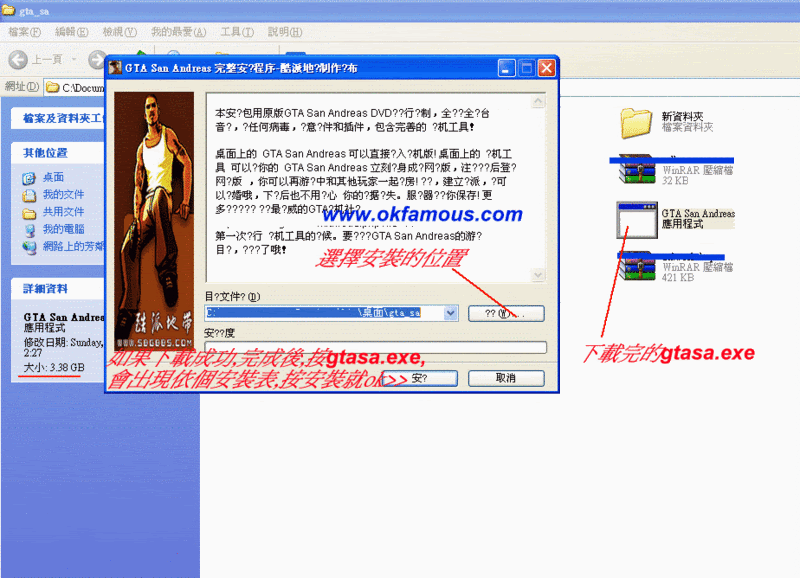Click the browse button beside the path
Screen dimensions: 800x578
tap(506, 313)
